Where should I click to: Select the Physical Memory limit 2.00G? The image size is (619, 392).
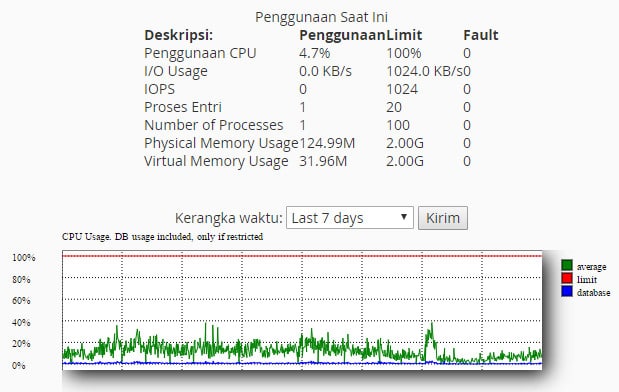pos(405,143)
